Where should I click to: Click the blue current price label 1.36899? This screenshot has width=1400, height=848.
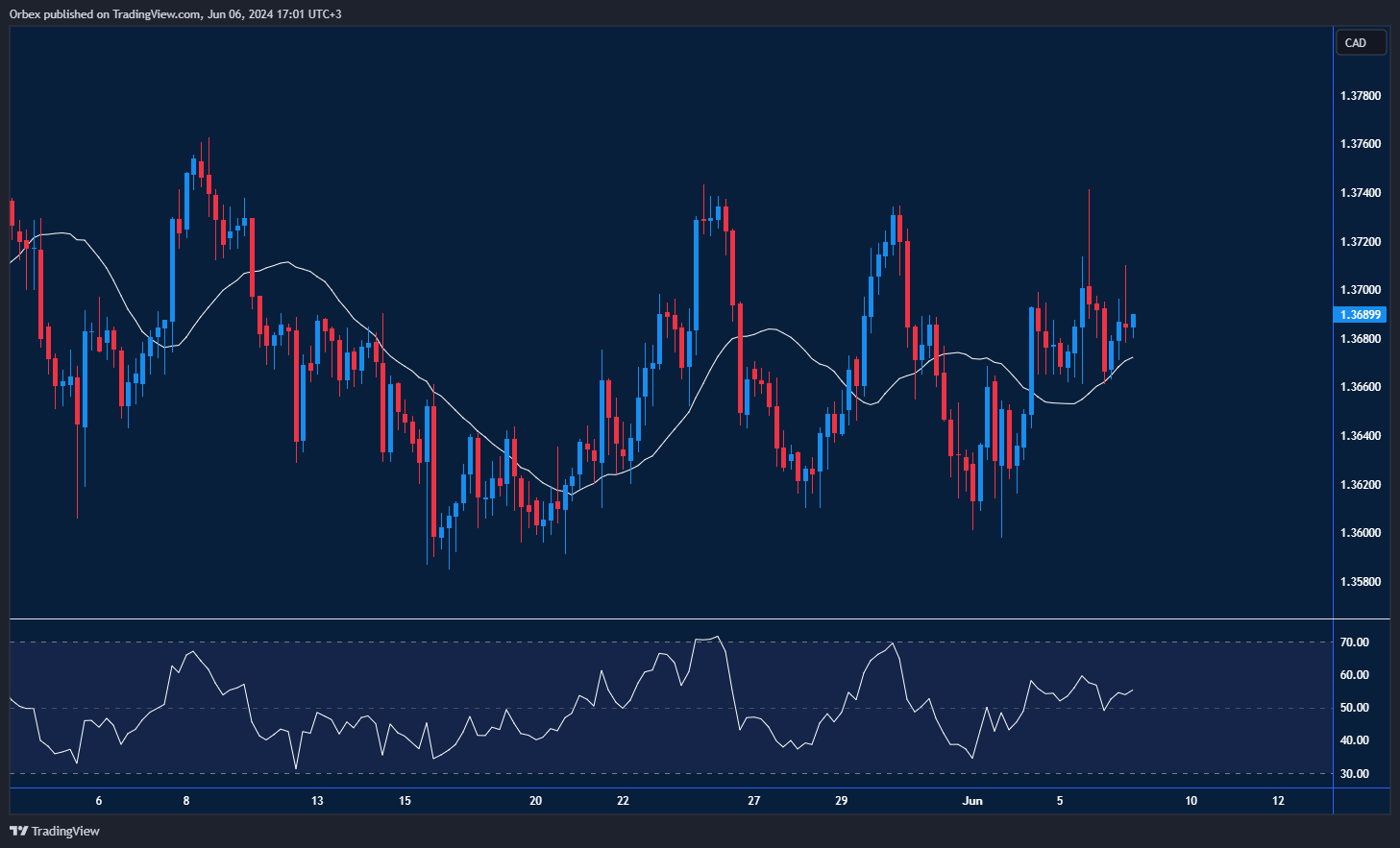pos(1360,314)
